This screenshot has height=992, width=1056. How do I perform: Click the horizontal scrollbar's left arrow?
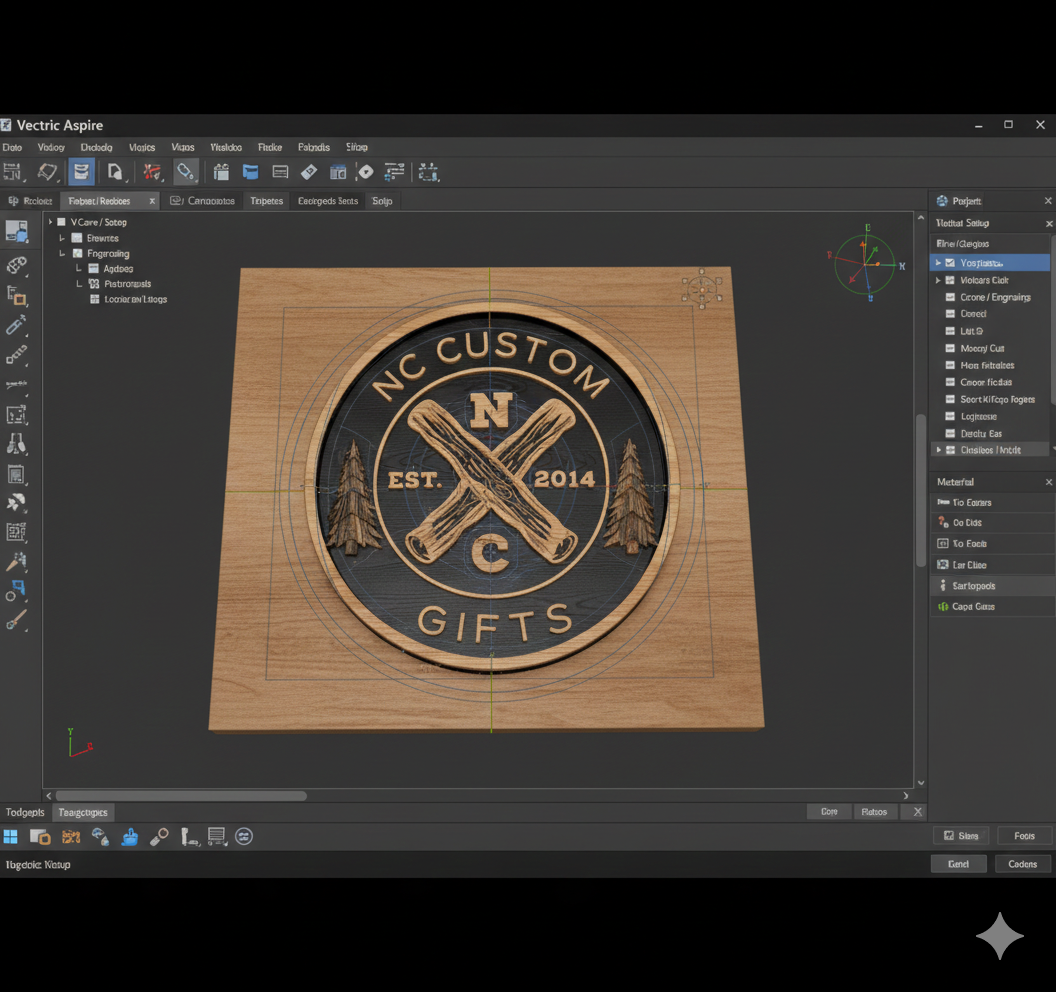[49, 796]
